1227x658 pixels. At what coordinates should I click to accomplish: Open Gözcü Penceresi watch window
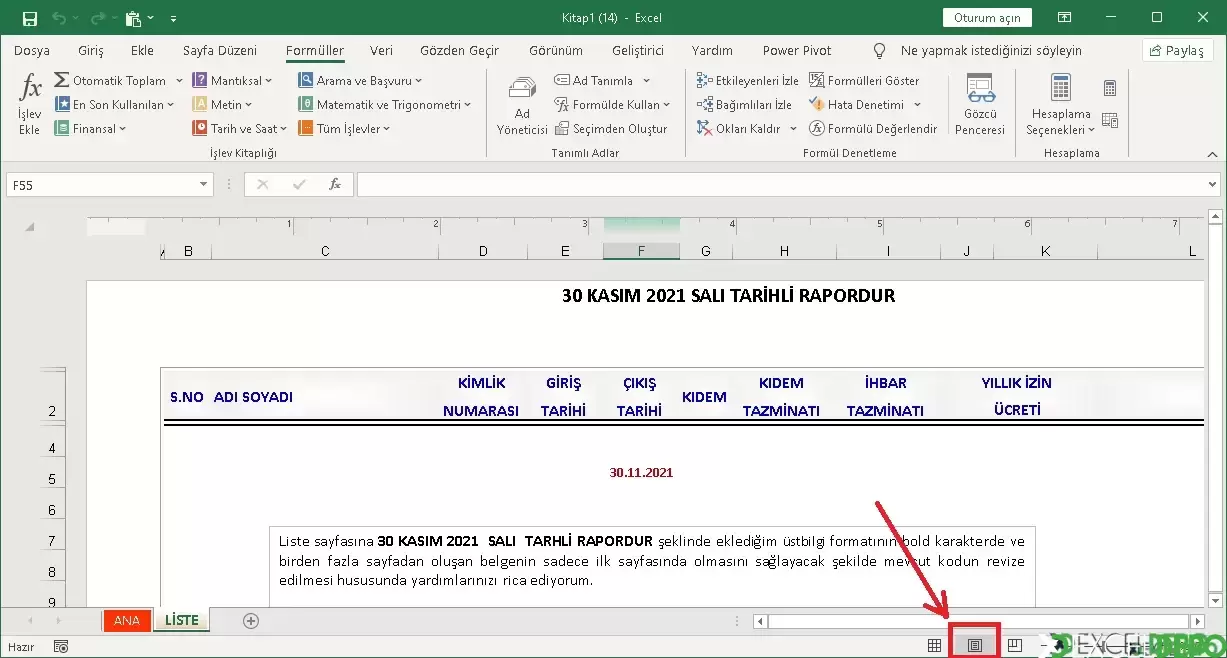click(x=980, y=106)
